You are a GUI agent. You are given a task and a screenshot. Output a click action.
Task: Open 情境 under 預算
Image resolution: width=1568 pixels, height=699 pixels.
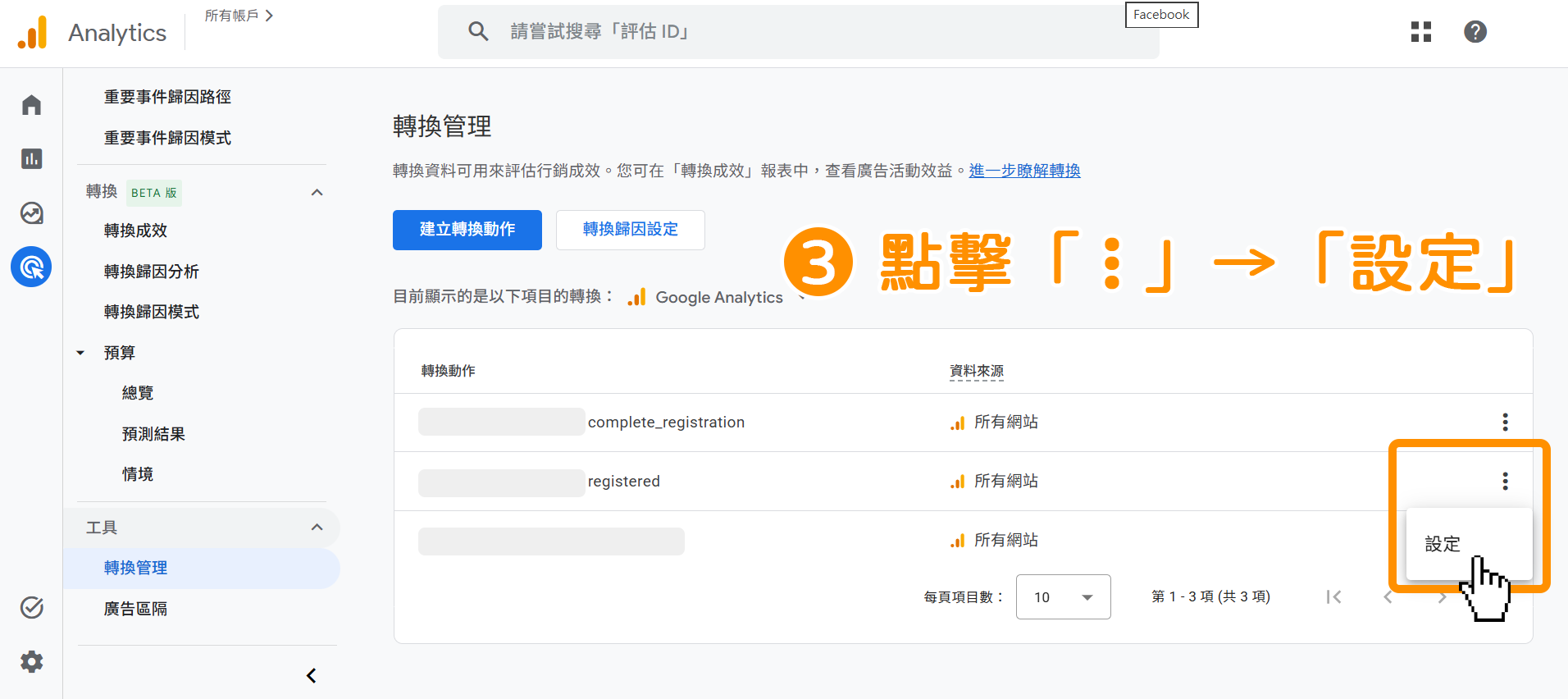[x=138, y=474]
